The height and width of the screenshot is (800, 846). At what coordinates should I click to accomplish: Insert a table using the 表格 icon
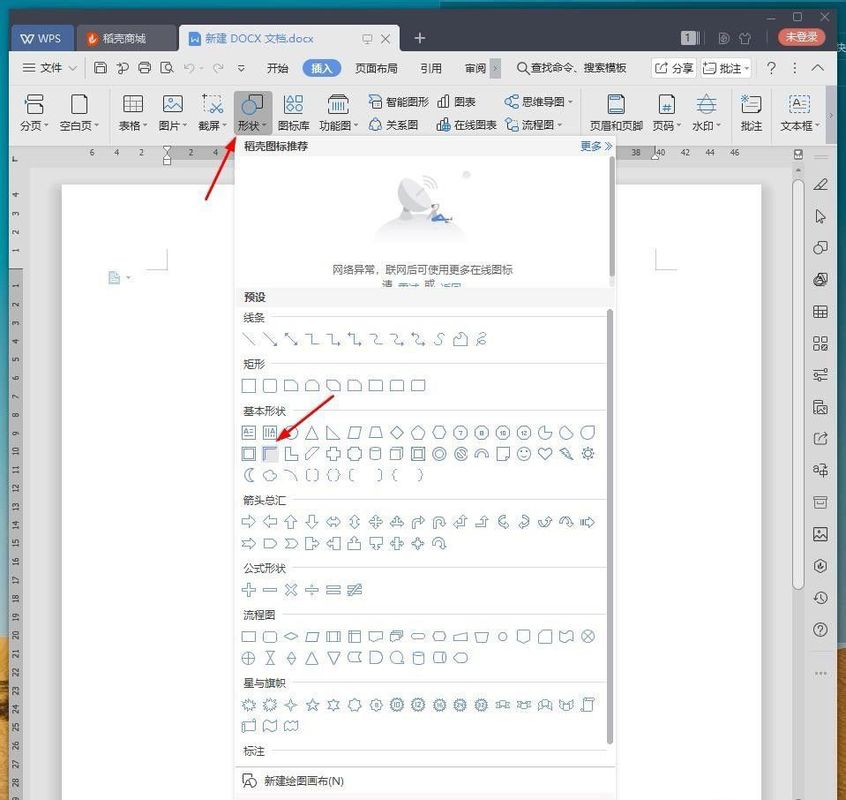tap(133, 110)
